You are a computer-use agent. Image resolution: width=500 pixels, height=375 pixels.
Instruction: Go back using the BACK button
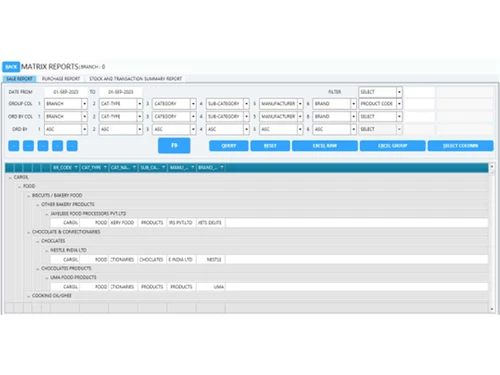(11, 67)
